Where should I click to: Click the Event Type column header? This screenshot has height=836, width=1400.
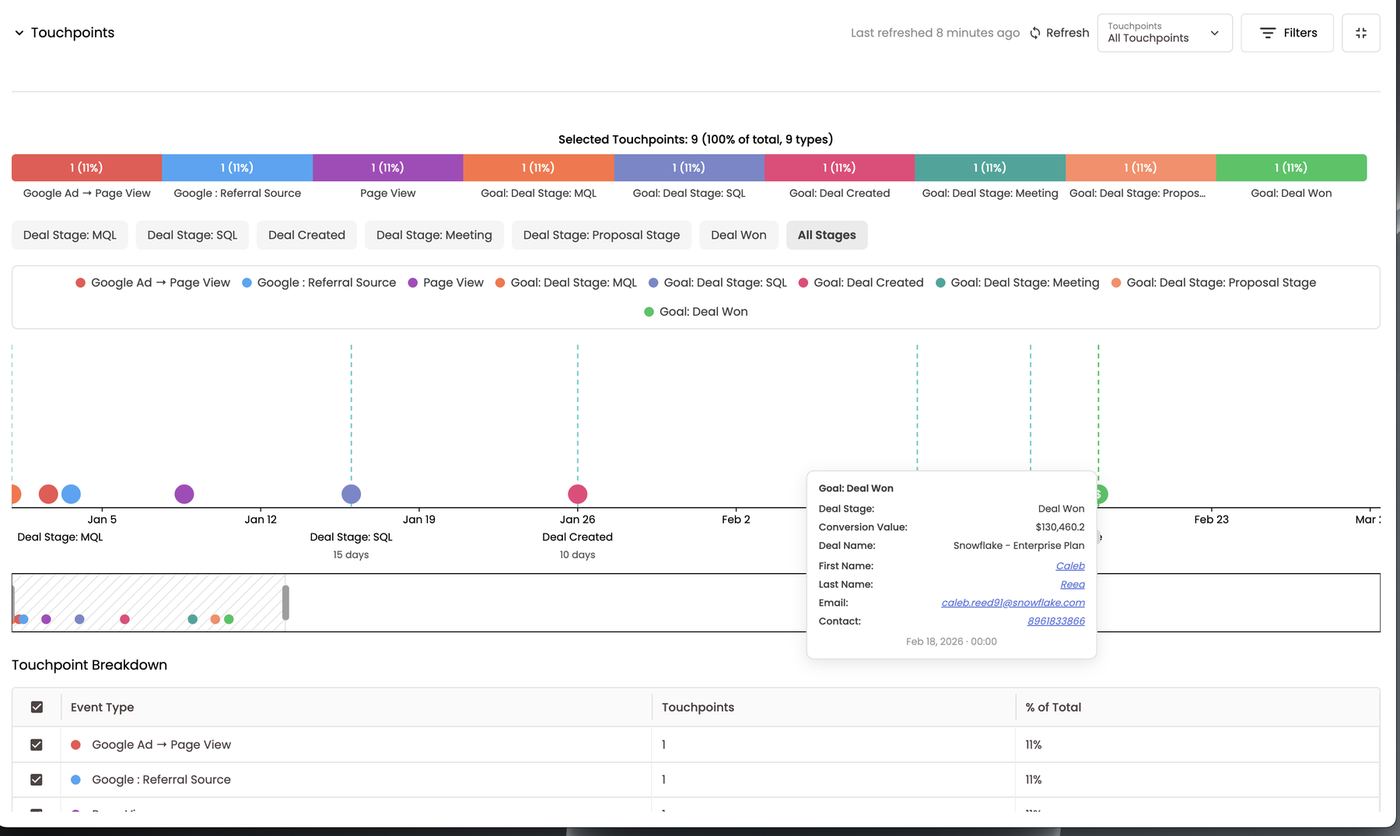(x=102, y=707)
